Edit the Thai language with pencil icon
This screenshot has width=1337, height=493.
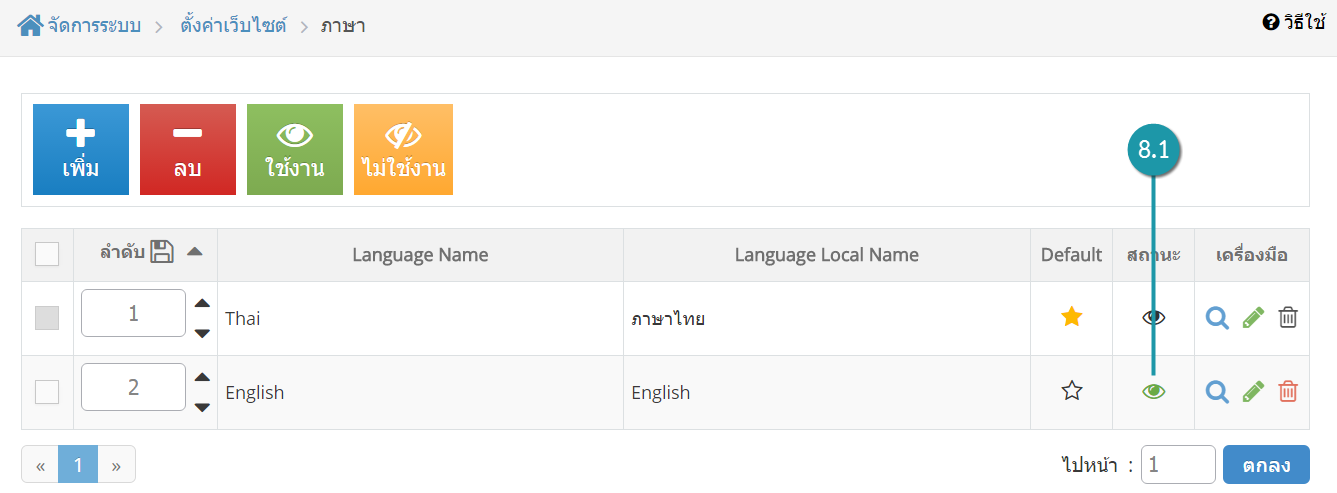tap(1253, 317)
